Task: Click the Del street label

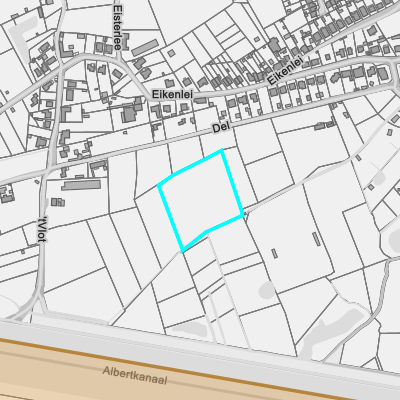Action: [221, 127]
